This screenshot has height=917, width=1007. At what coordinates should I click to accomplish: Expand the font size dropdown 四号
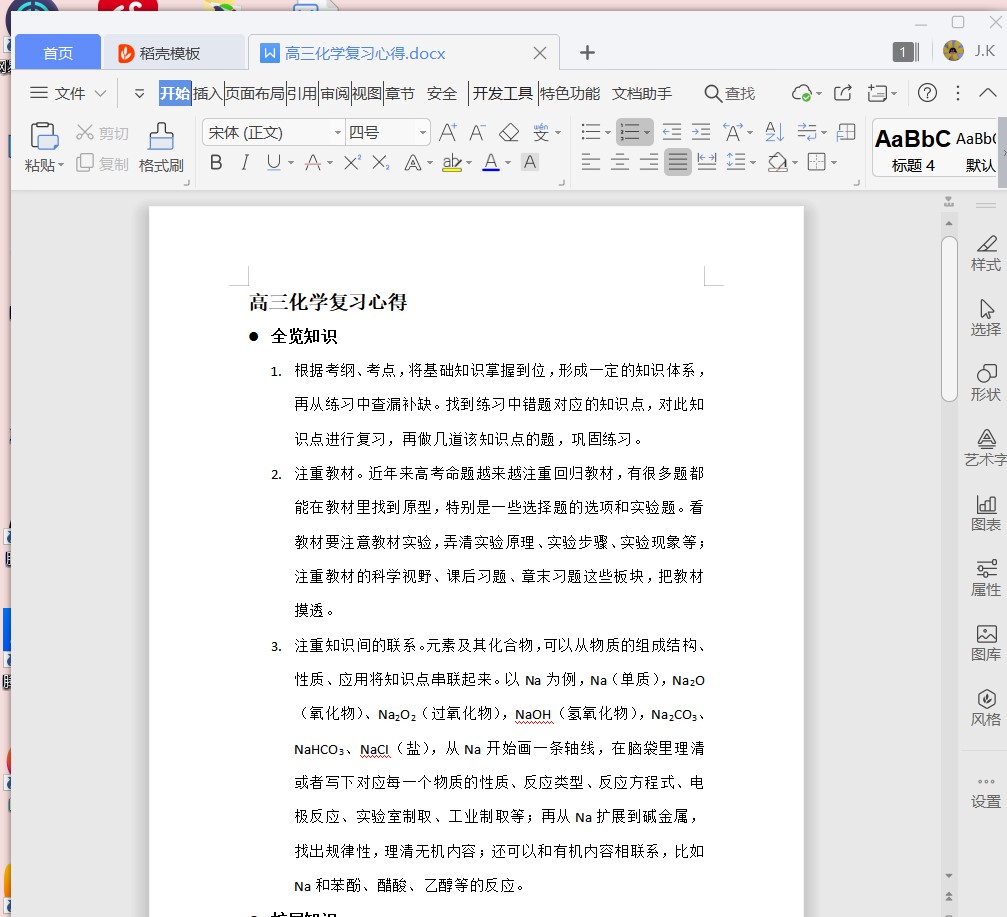point(423,132)
